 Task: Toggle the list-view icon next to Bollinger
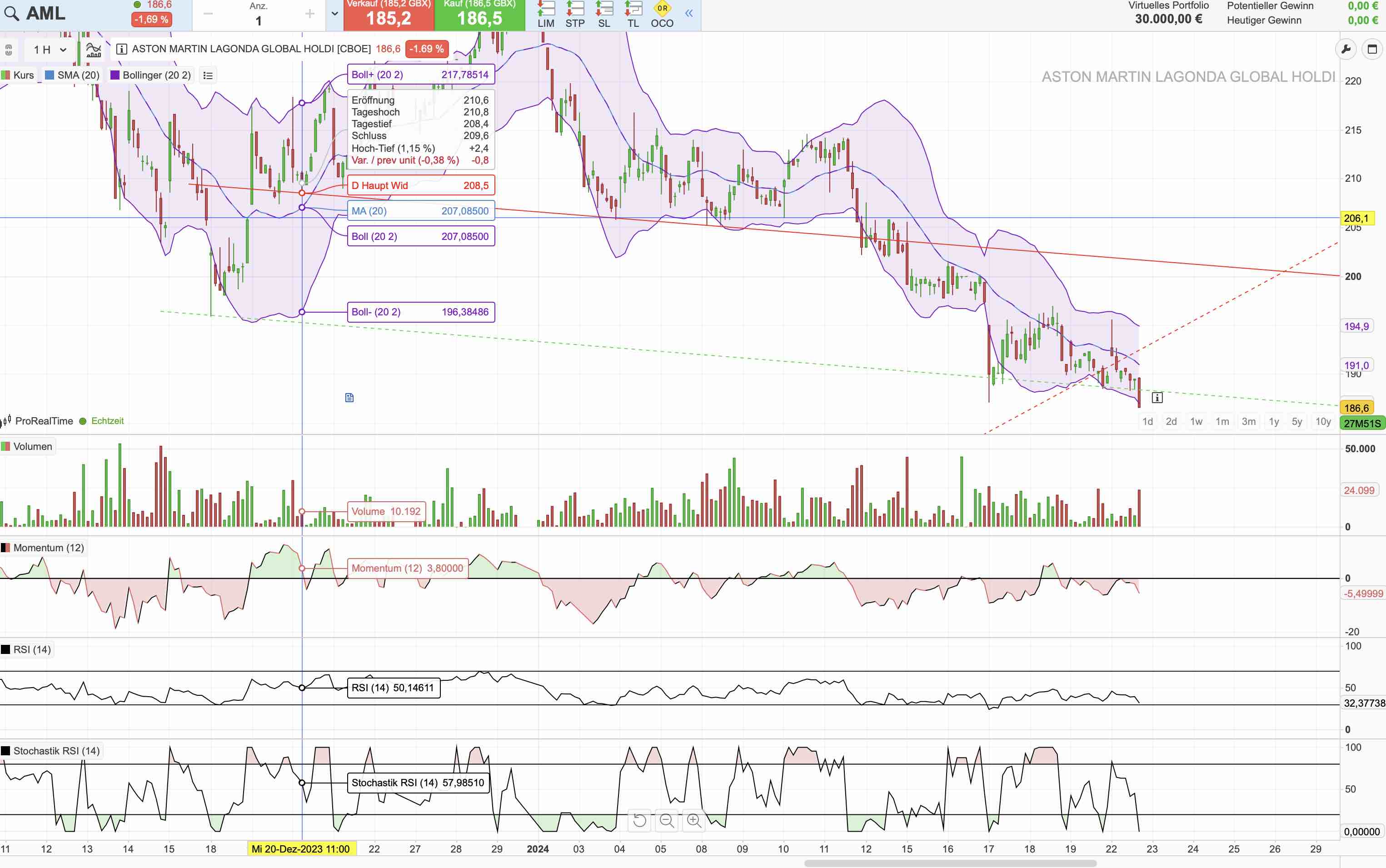click(x=208, y=75)
